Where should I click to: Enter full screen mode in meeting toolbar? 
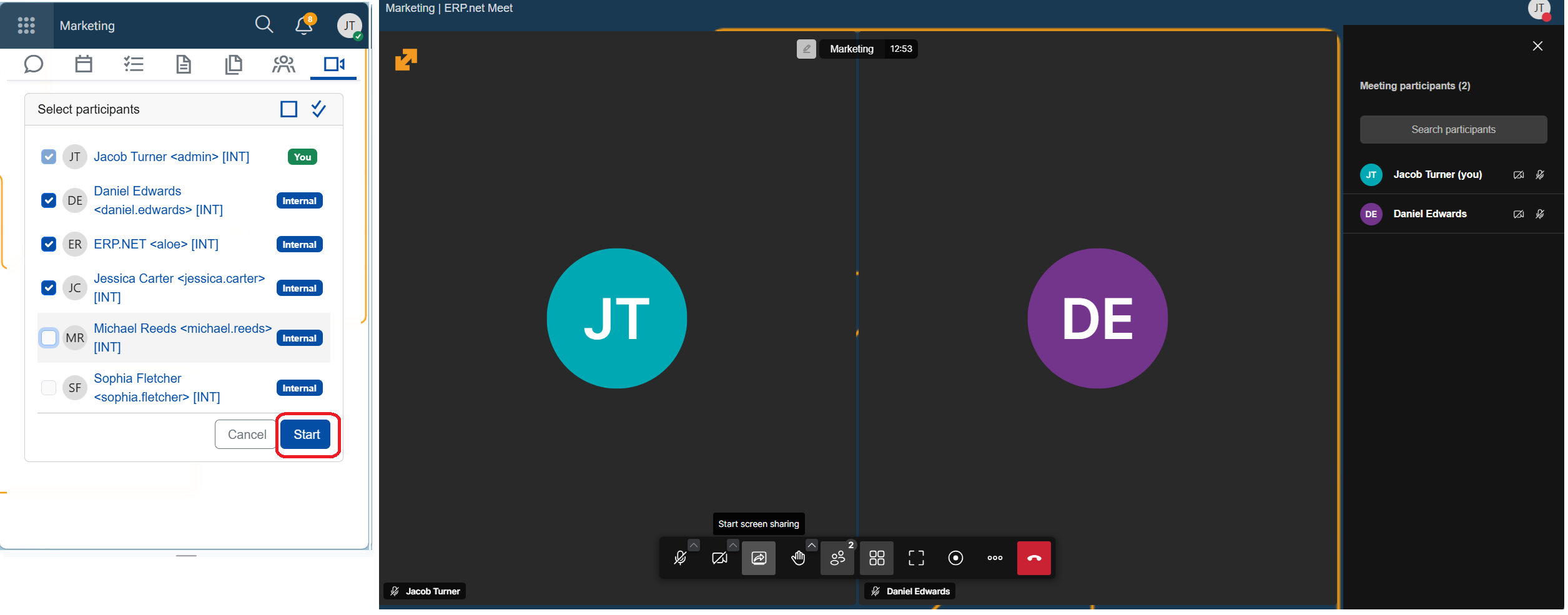[x=916, y=558]
